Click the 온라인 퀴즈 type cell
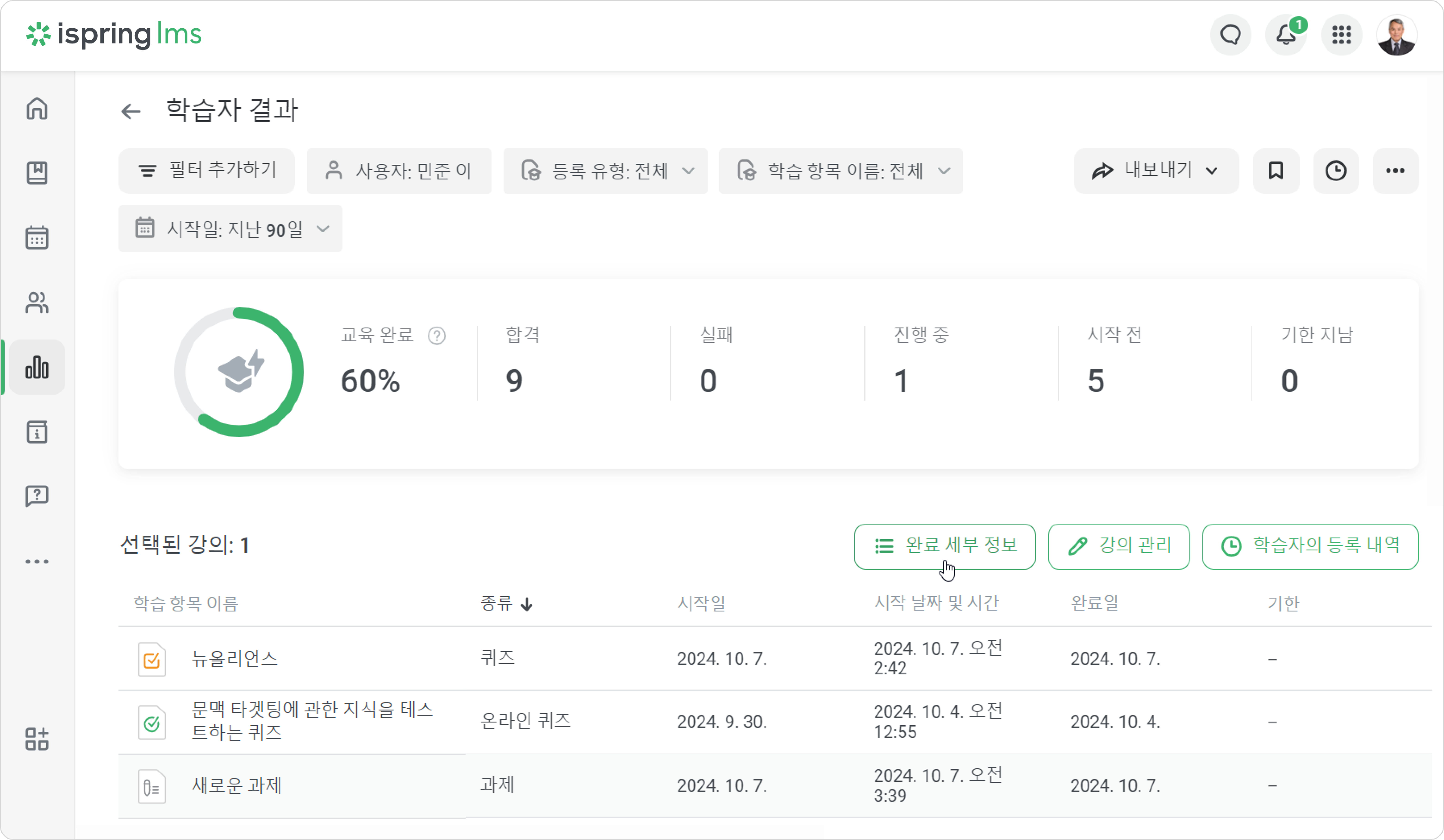The width and height of the screenshot is (1444, 840). tap(526, 721)
